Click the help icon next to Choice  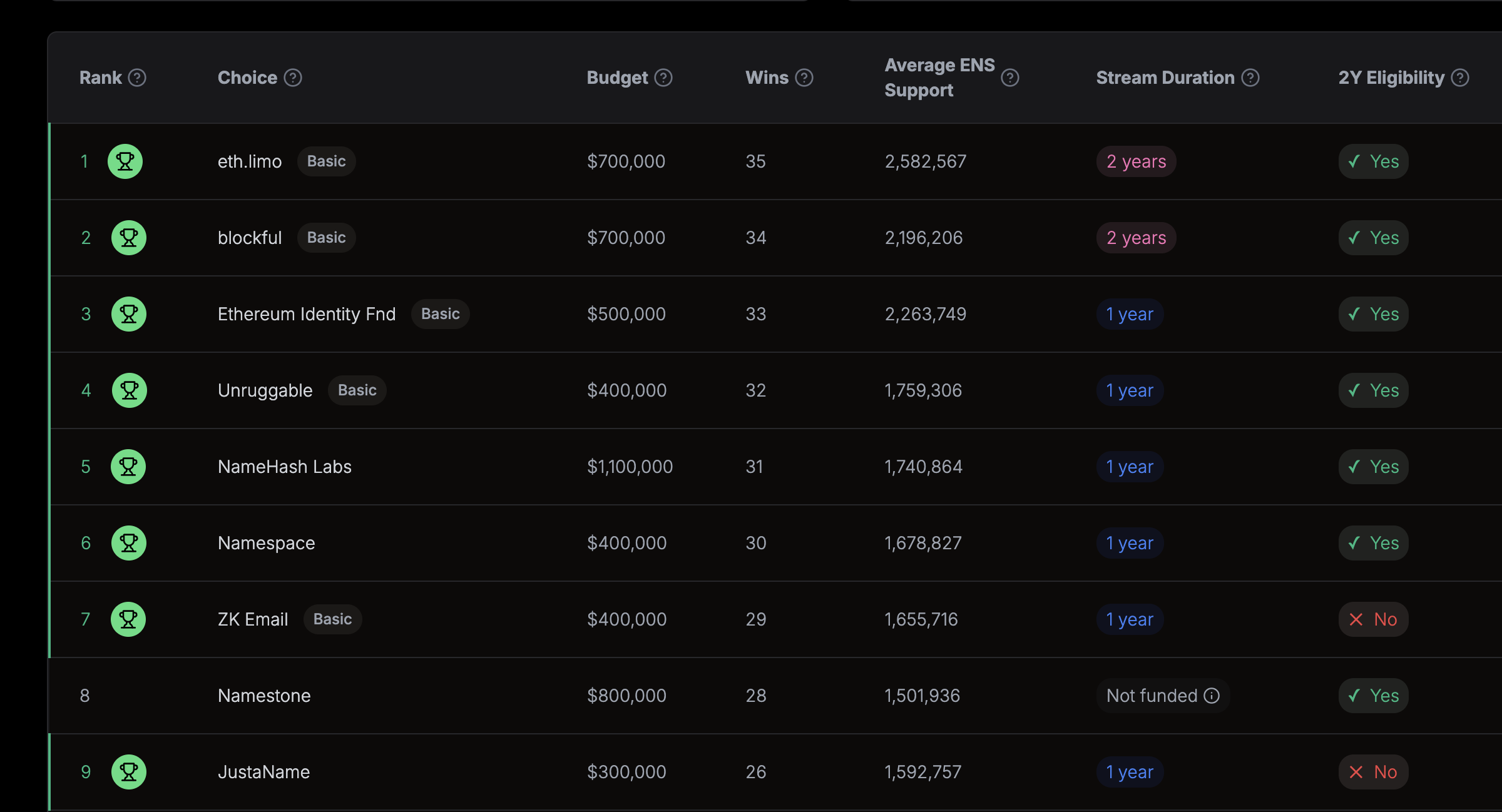pos(293,78)
